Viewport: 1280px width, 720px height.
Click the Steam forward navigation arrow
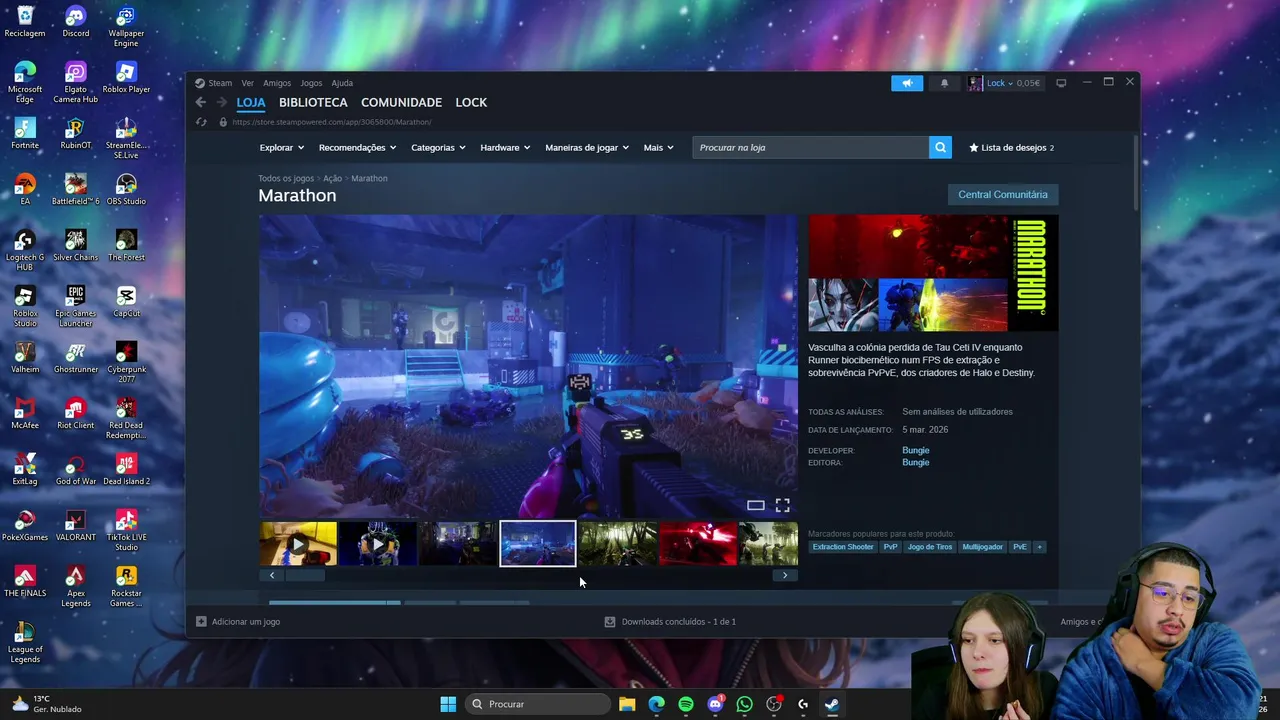pyautogui.click(x=221, y=102)
